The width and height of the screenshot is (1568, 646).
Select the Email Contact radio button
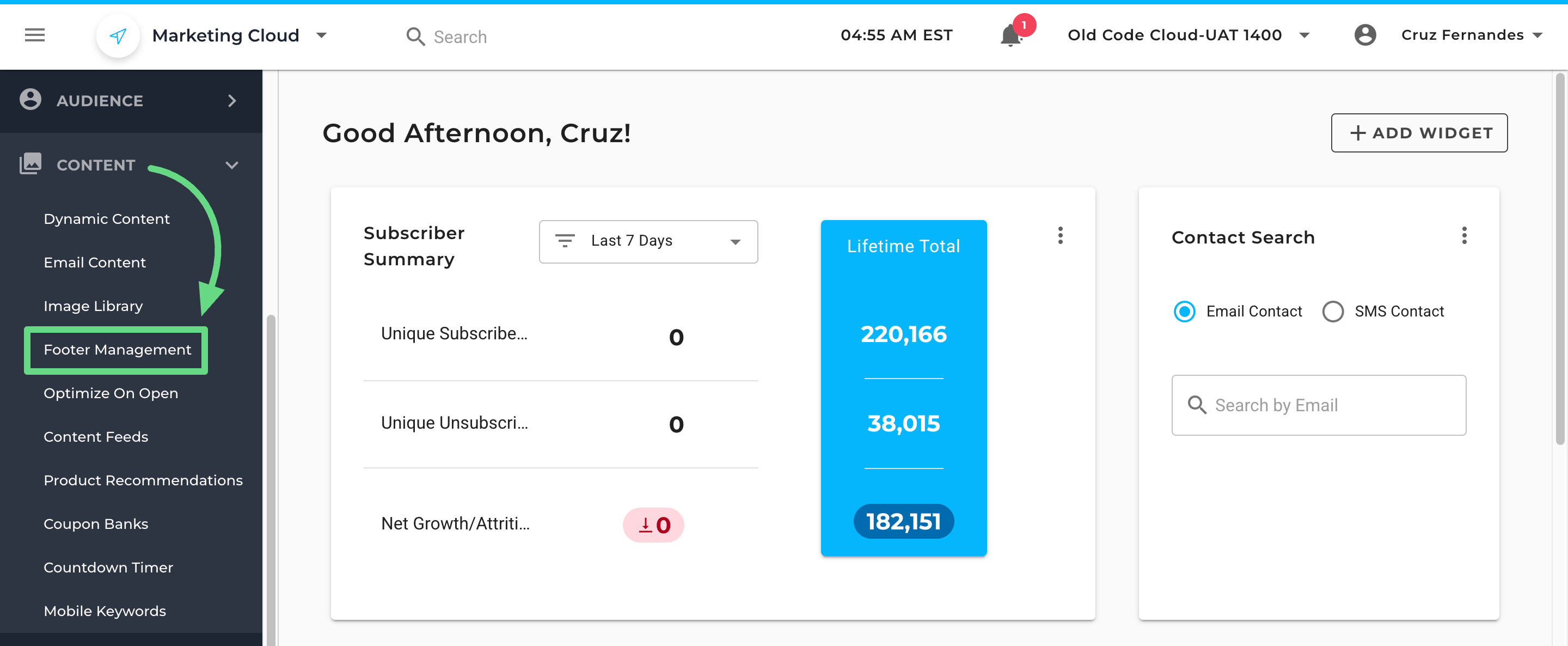tap(1183, 312)
